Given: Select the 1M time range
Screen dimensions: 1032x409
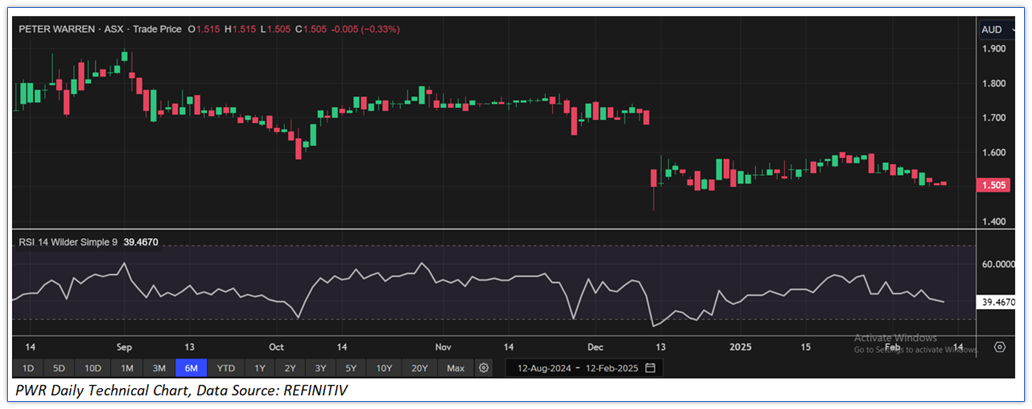Looking at the screenshot, I should [x=127, y=368].
